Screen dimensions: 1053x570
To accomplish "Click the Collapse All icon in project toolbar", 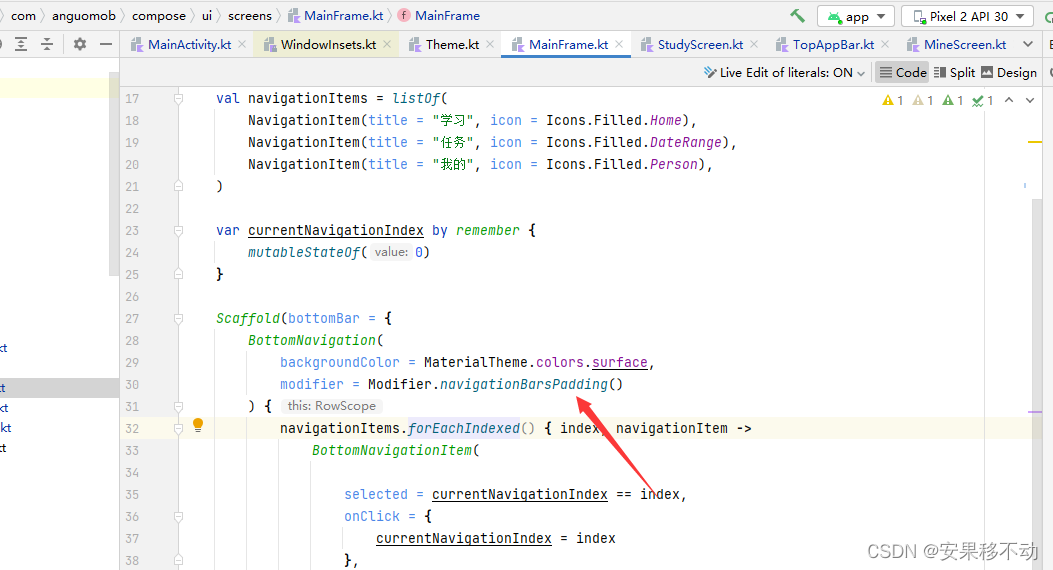I will (47, 44).
